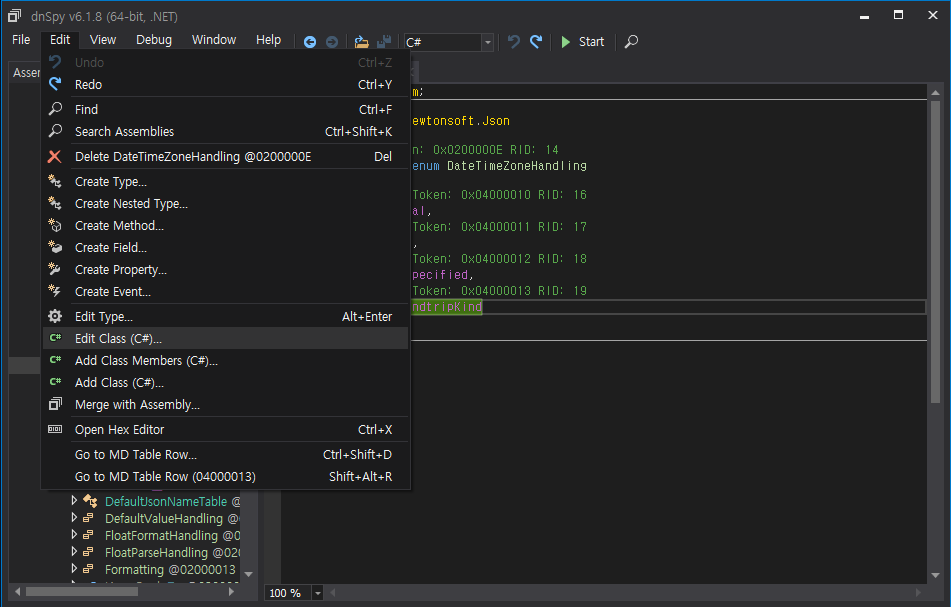Open the View menu
Image resolution: width=951 pixels, height=607 pixels.
coord(102,39)
